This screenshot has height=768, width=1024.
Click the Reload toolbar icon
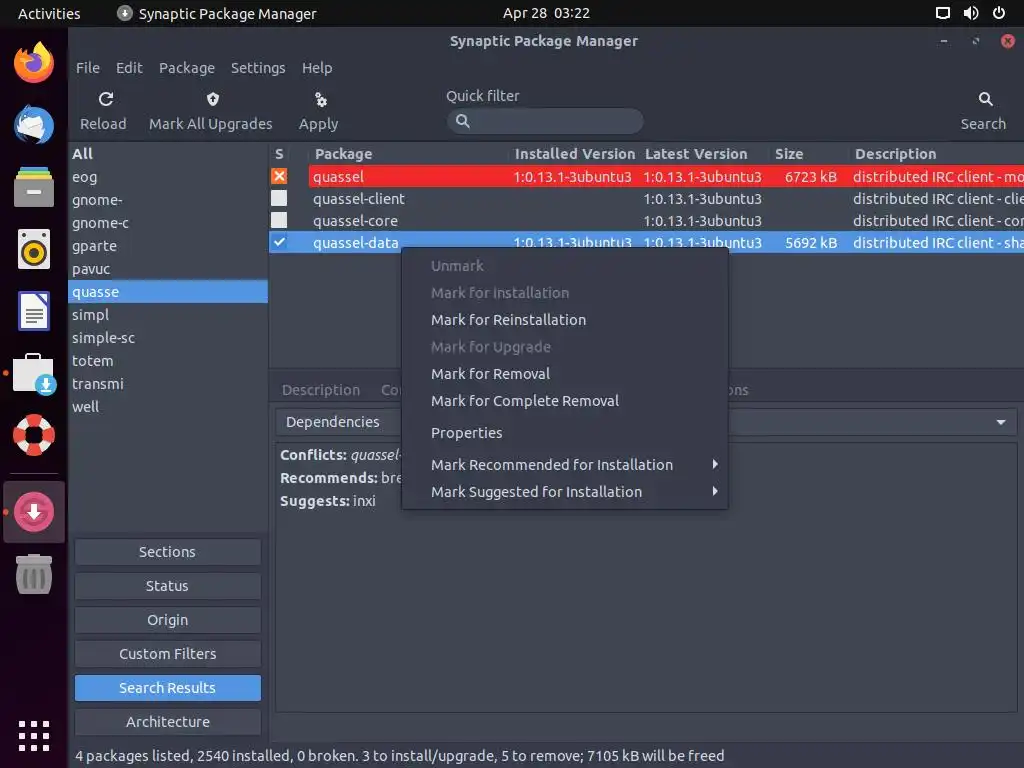[106, 99]
